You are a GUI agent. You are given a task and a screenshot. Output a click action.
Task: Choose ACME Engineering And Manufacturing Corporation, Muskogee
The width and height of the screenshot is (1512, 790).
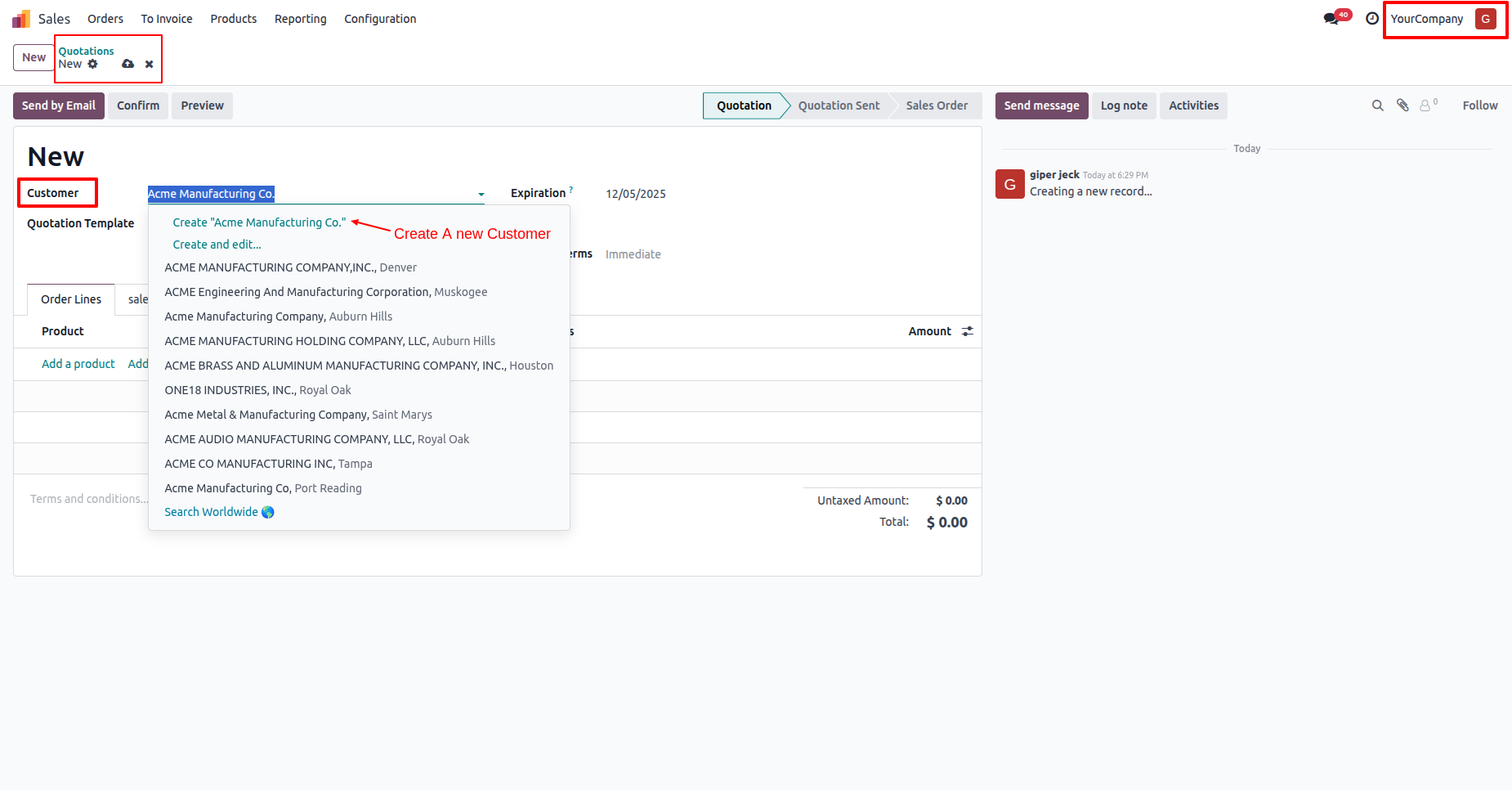[x=359, y=292]
